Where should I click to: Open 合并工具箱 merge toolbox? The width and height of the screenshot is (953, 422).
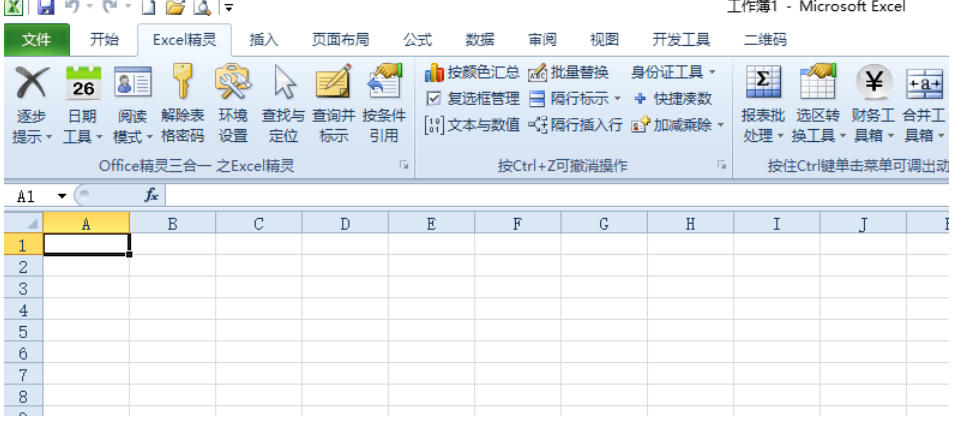coord(924,104)
